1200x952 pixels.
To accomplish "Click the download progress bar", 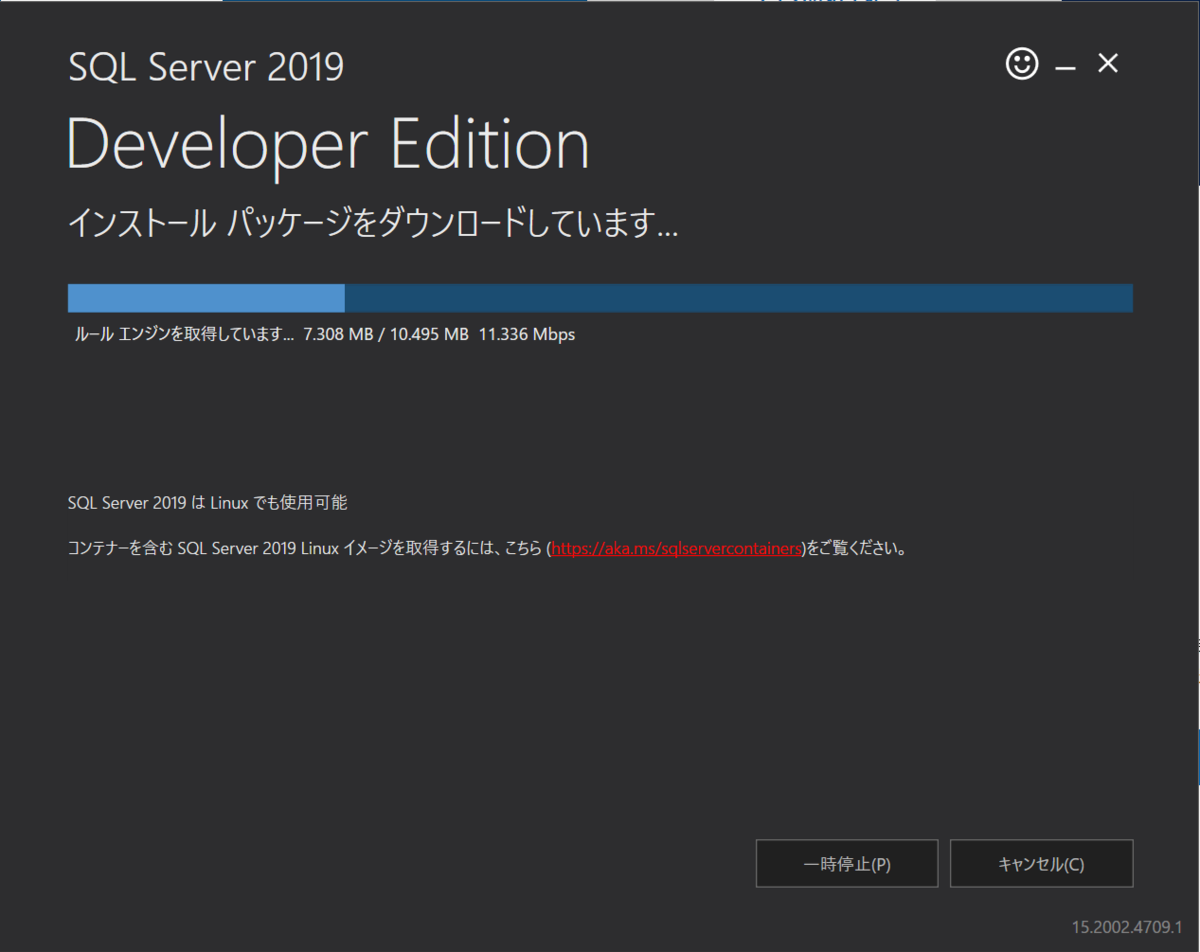I will (x=600, y=298).
